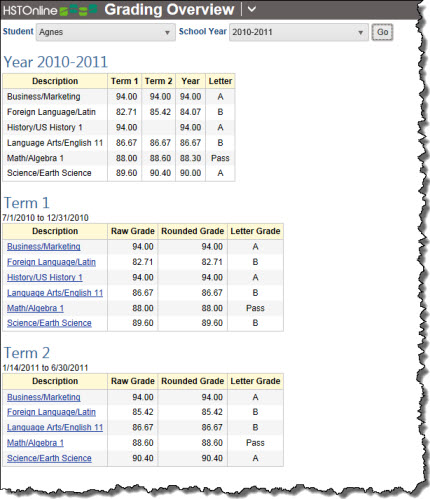The image size is (430, 499).
Task: Open Term 1 Business/Marketing link
Action: [44, 247]
